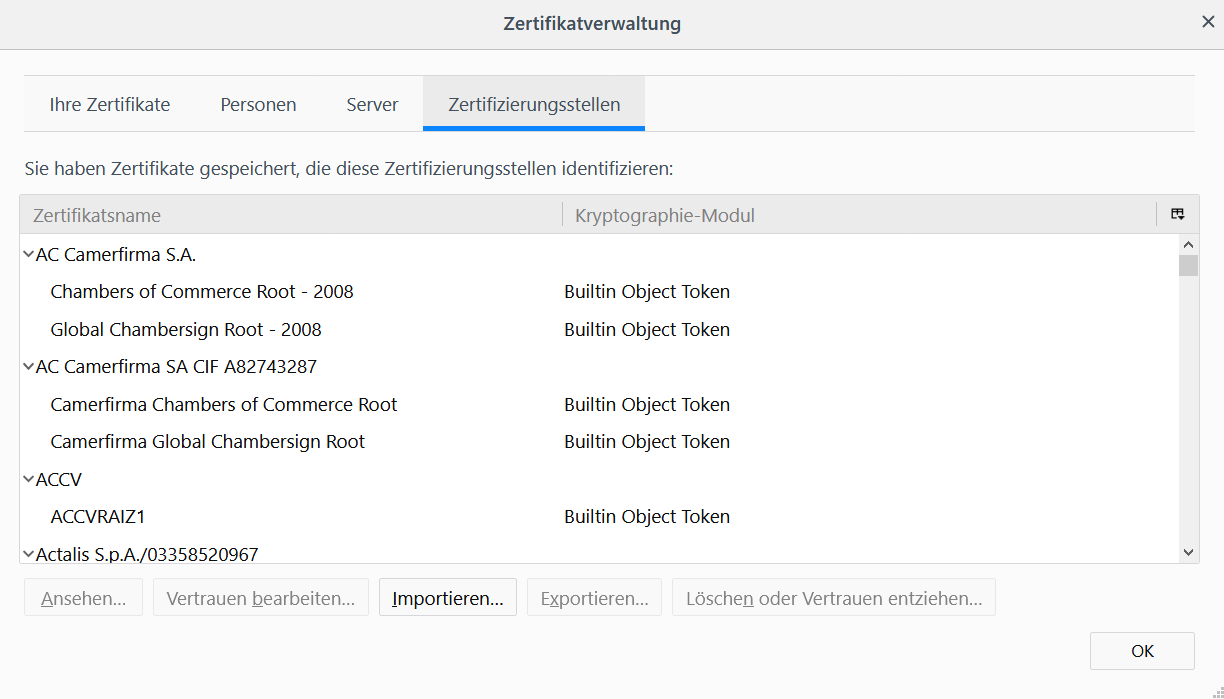Select the AC Camerfirma S.A. row label
1224x699 pixels.
pyautogui.click(x=116, y=254)
